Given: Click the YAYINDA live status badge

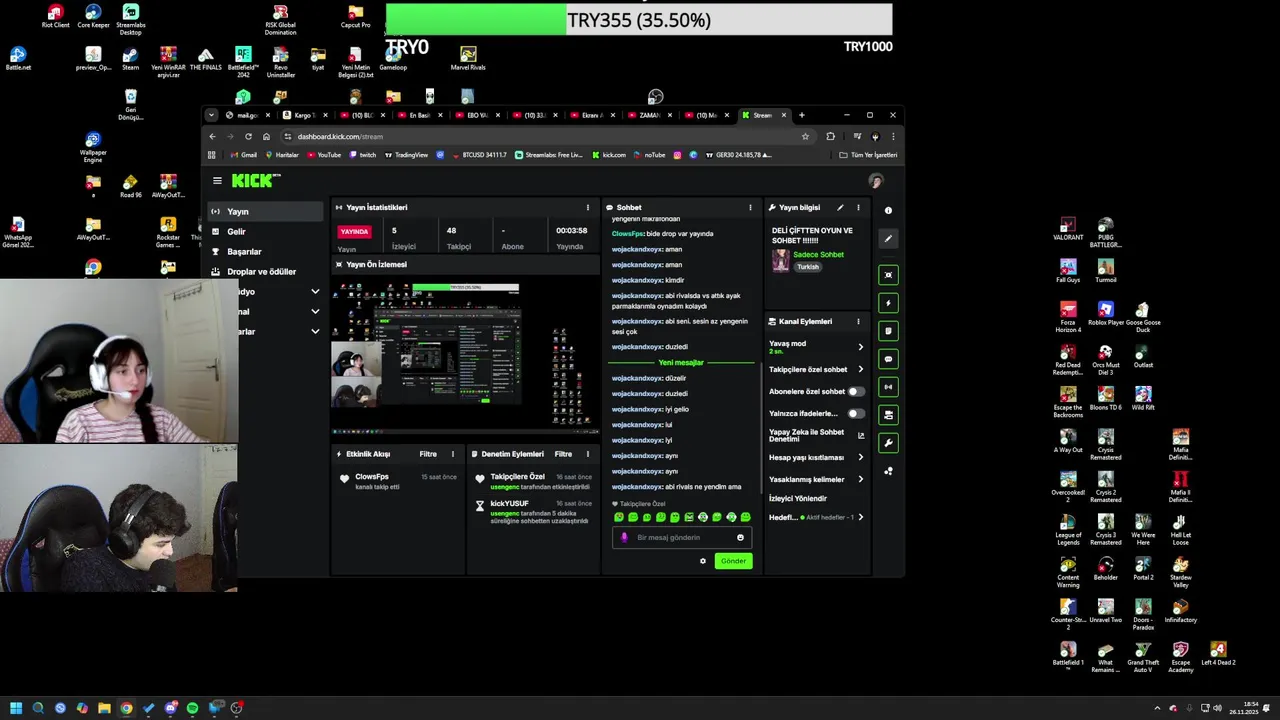Looking at the screenshot, I should click(x=354, y=231).
